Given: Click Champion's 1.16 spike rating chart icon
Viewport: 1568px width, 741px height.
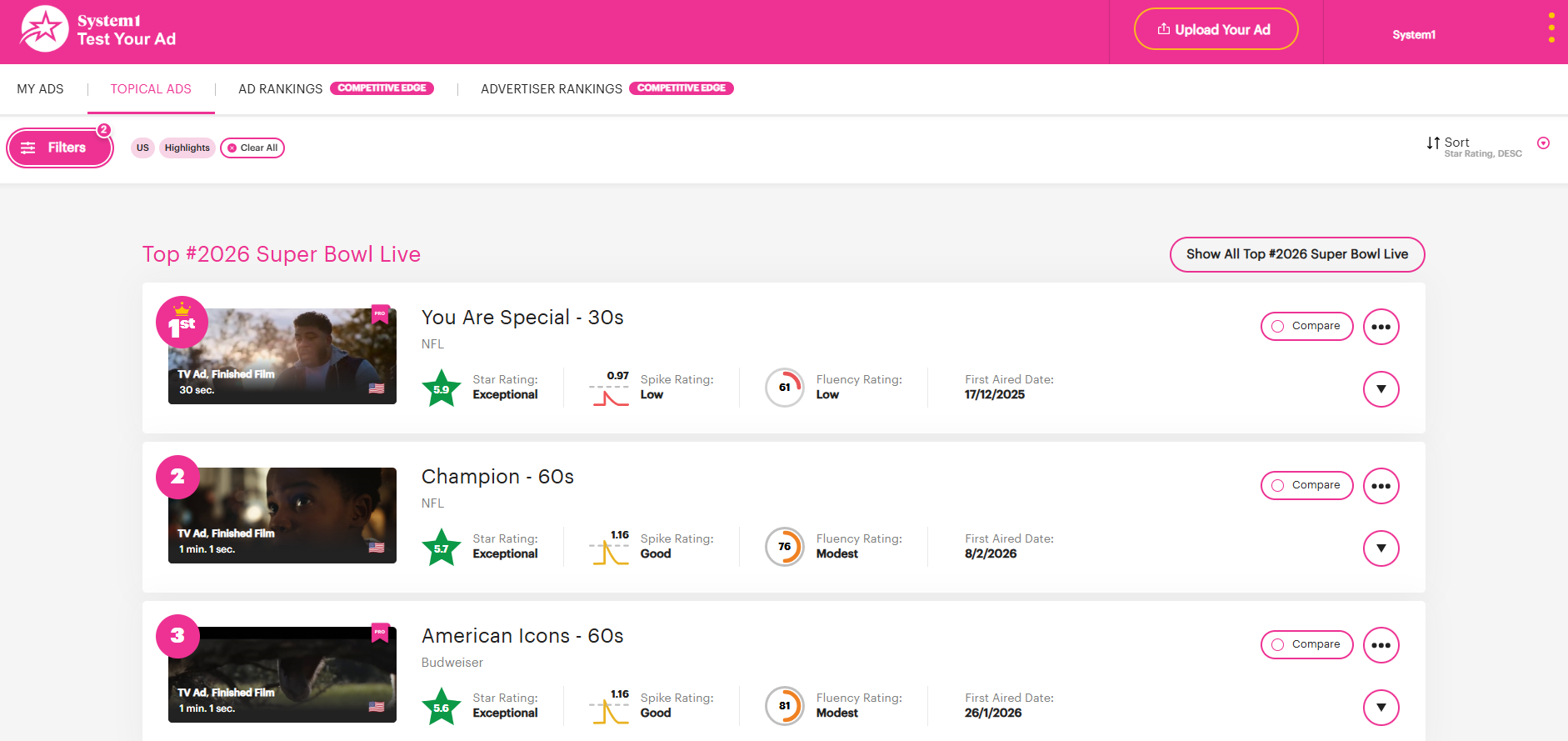Looking at the screenshot, I should tap(610, 548).
